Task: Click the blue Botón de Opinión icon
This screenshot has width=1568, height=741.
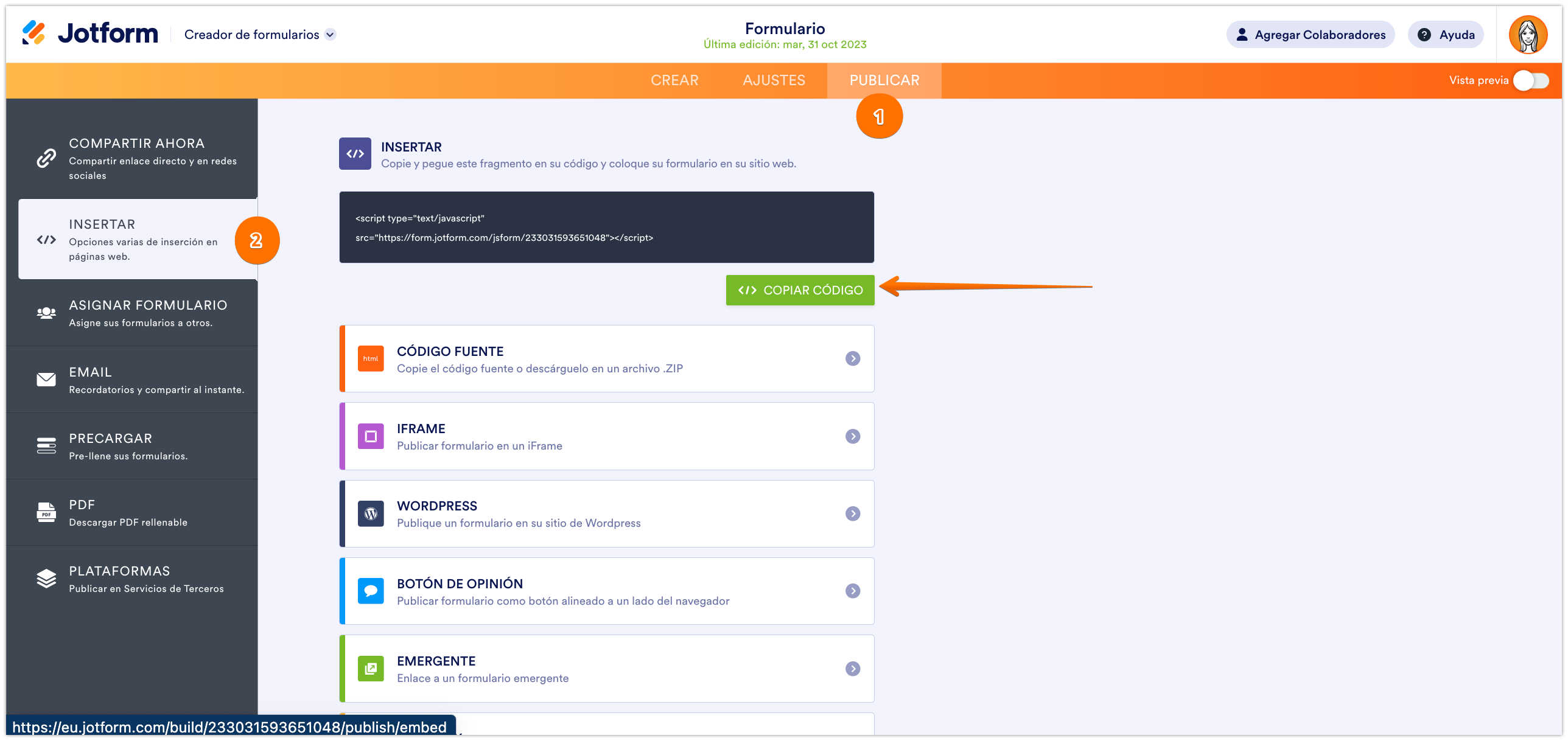Action: (371, 591)
